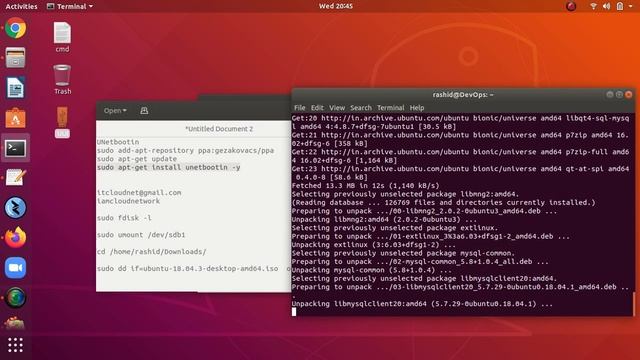Click 'Unpacking mysql-common' terminal line
The height and width of the screenshot is (360, 640).
[371, 270]
